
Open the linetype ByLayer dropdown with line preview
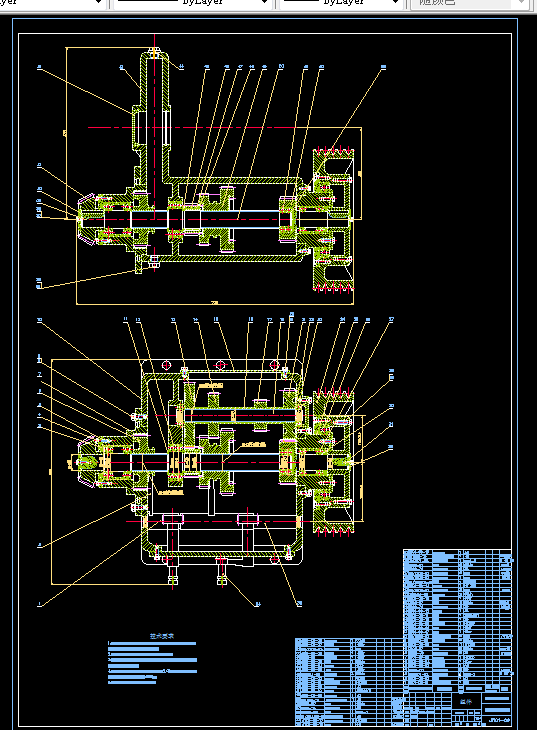click(x=192, y=4)
